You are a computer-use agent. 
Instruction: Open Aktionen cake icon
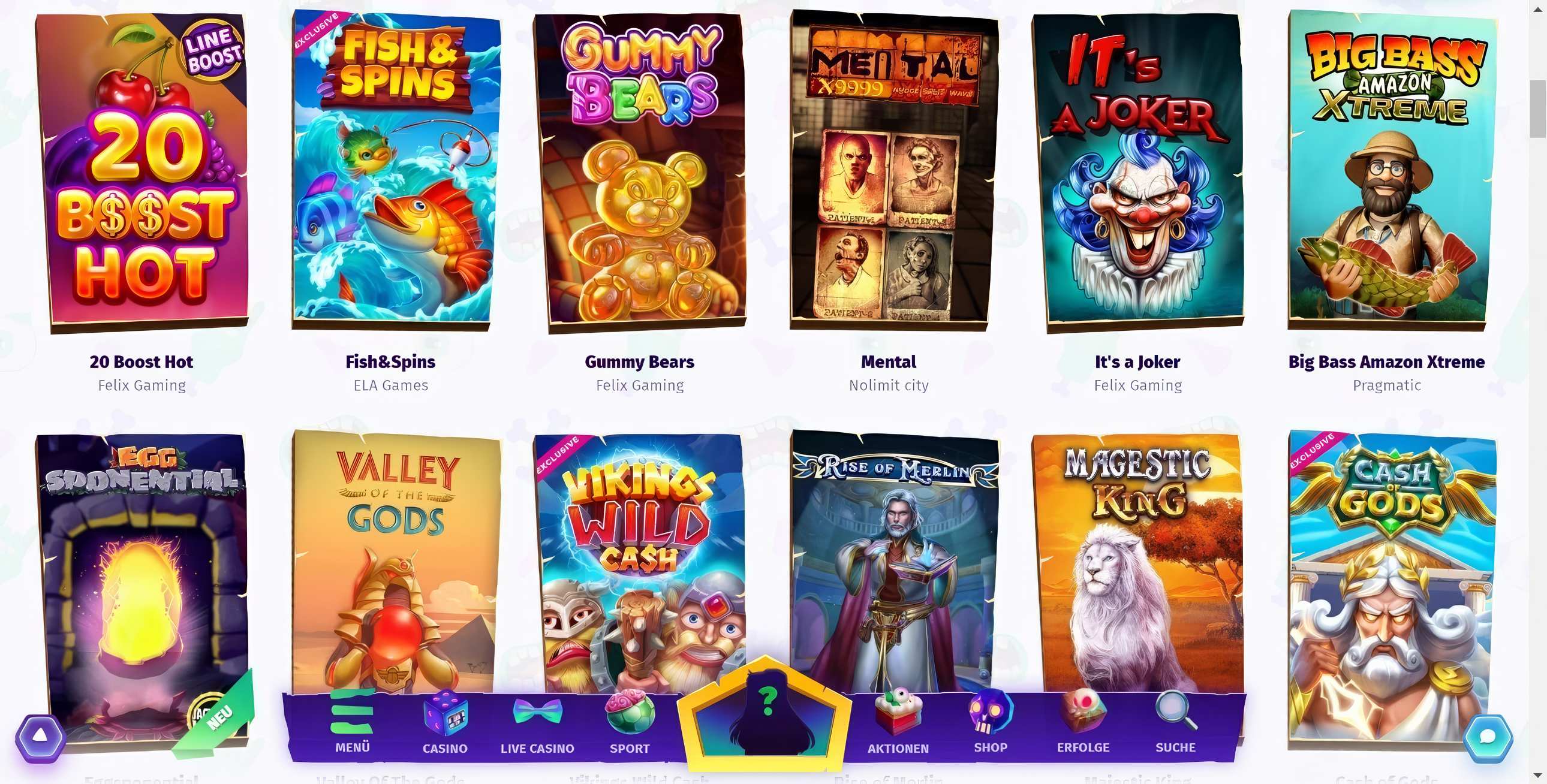pos(898,713)
